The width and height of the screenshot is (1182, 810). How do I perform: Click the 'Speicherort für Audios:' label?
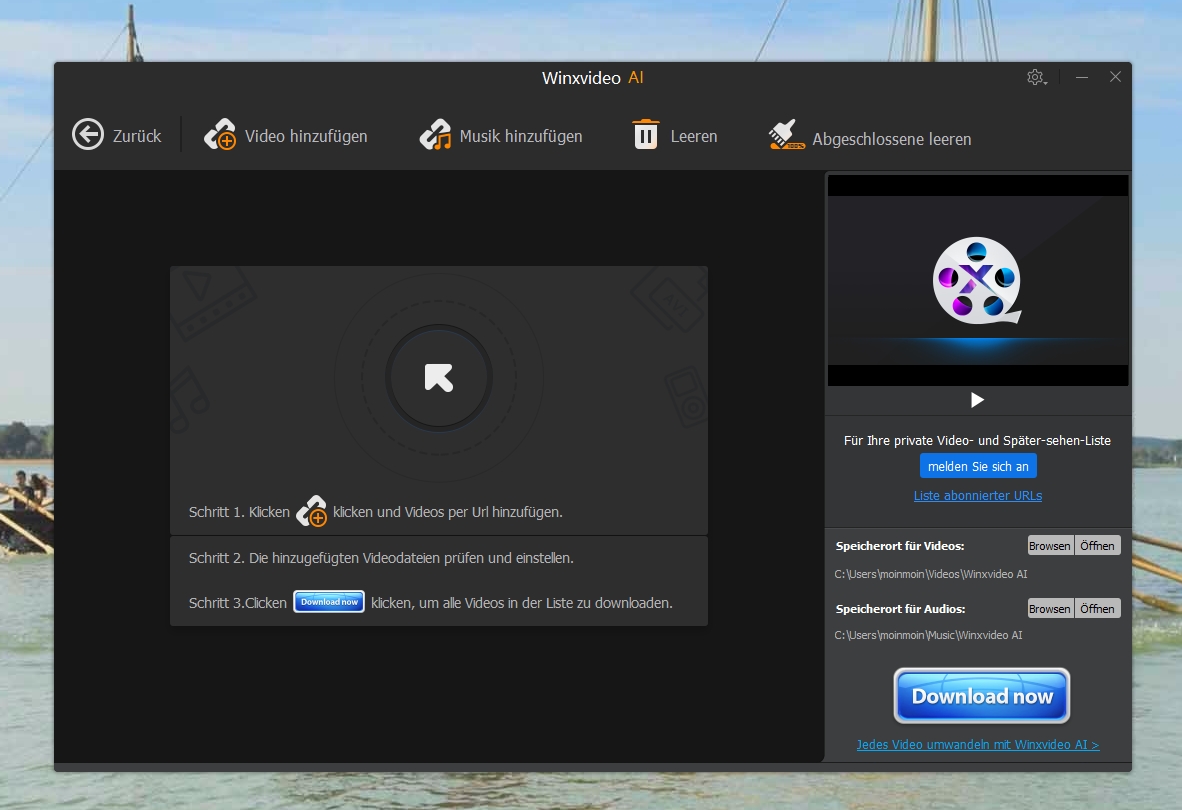(901, 608)
